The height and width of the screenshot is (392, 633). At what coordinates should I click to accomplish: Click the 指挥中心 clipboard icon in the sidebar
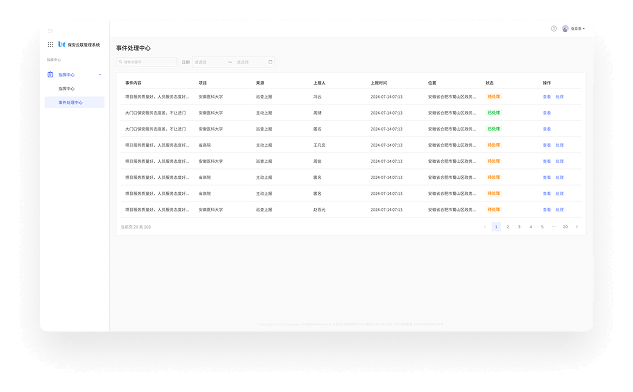tap(50, 74)
